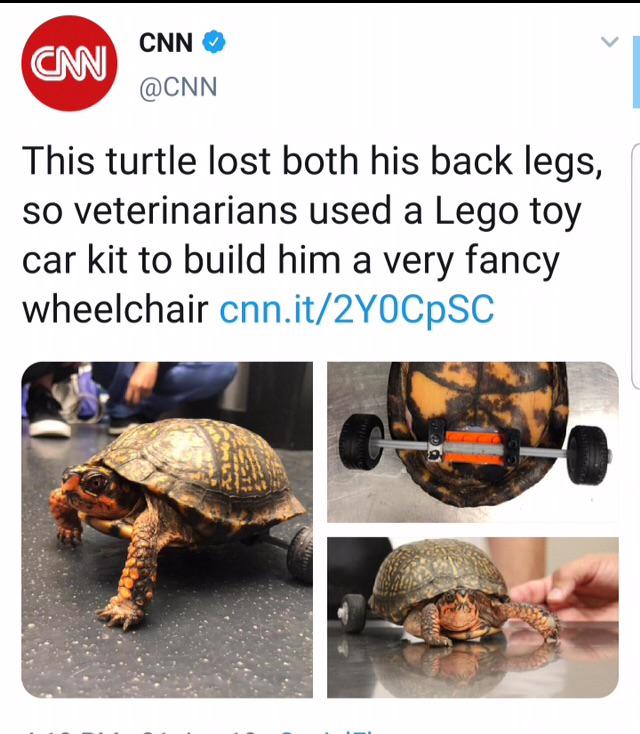View the large photo of the turtle walking
Viewport: 640px width, 734px height.
(167, 529)
